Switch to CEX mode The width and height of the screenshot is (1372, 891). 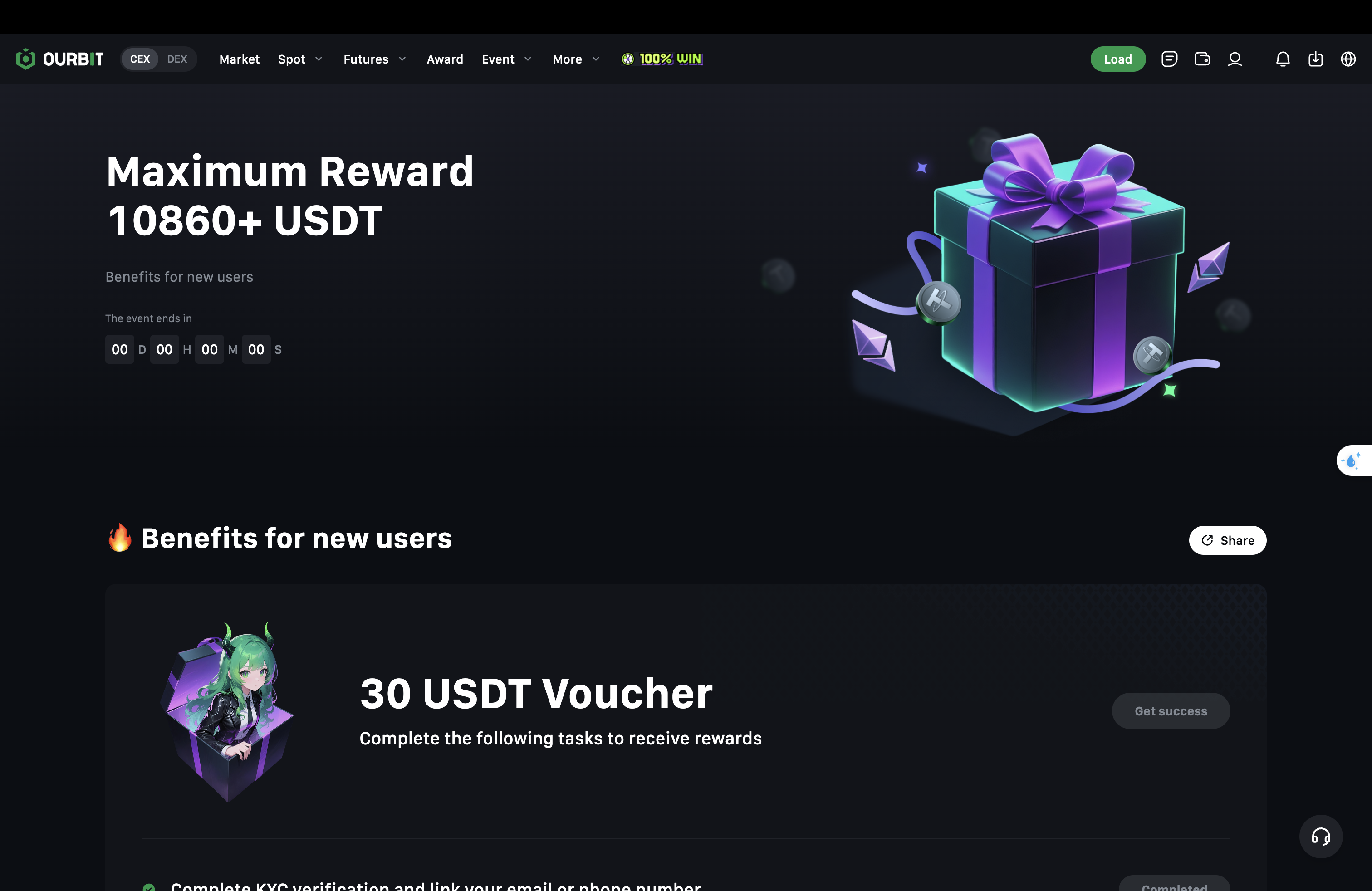pos(139,59)
